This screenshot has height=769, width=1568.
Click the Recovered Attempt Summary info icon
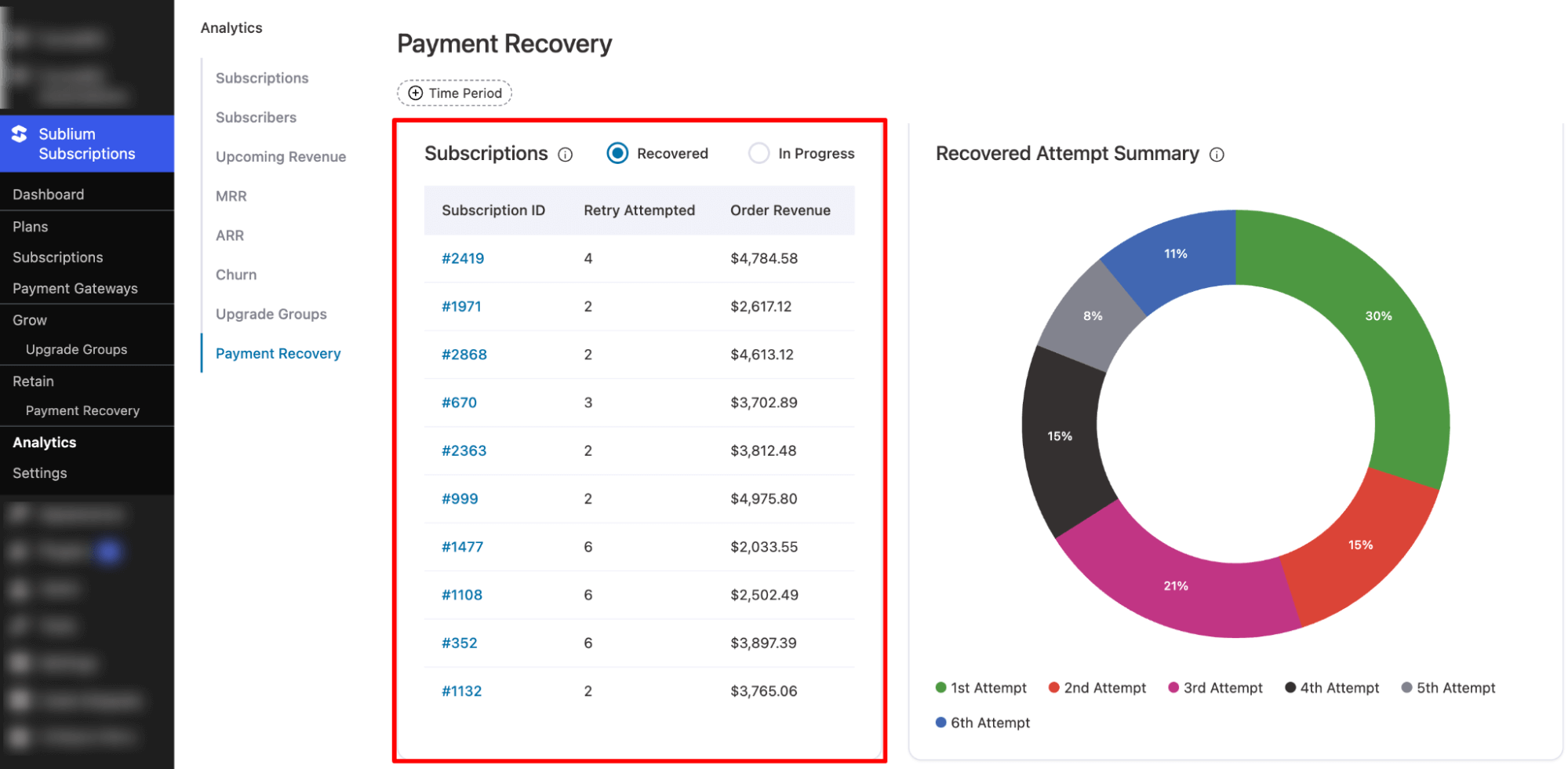[1217, 155]
